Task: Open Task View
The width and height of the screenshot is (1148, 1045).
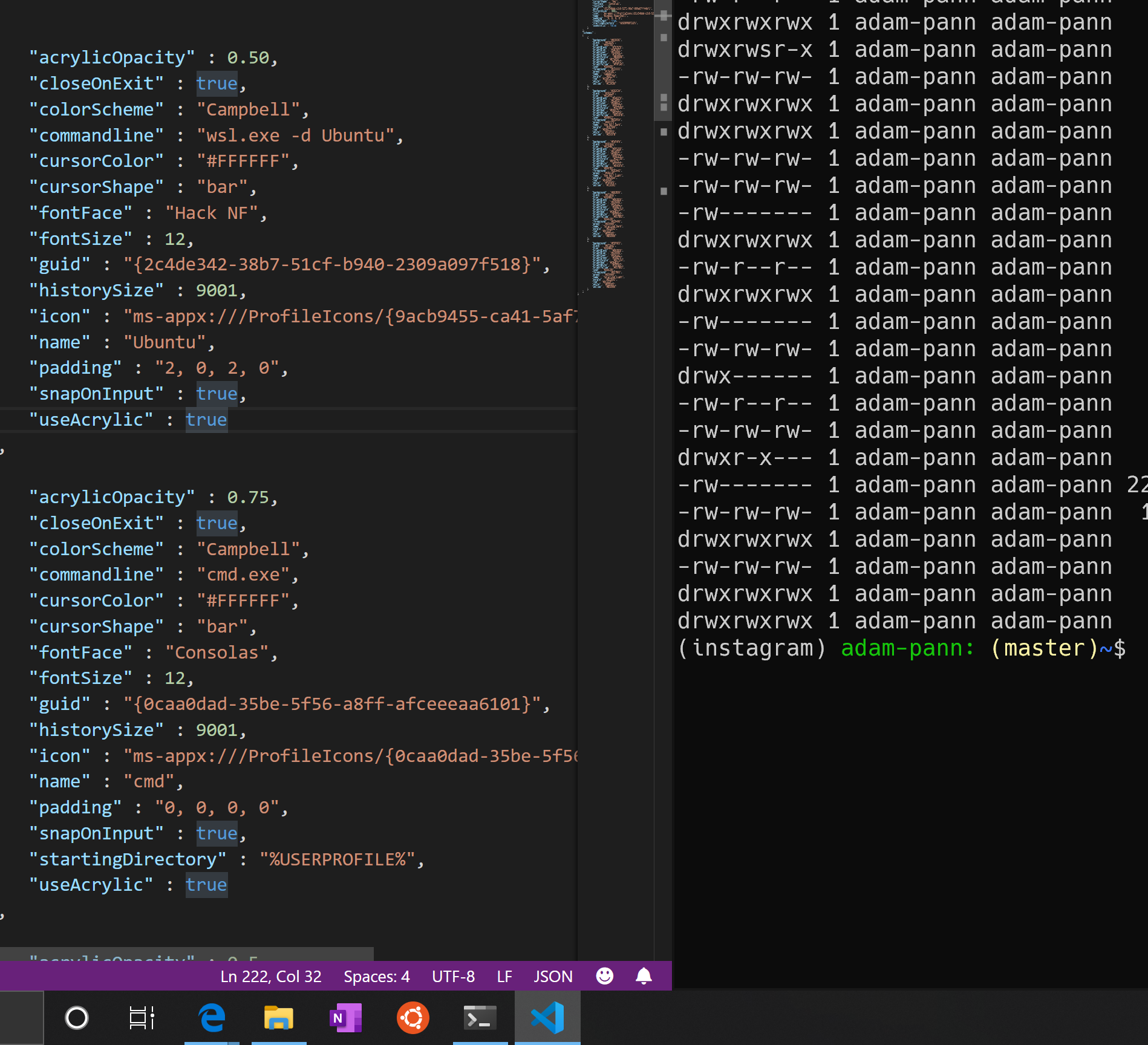Action: coord(141,1018)
